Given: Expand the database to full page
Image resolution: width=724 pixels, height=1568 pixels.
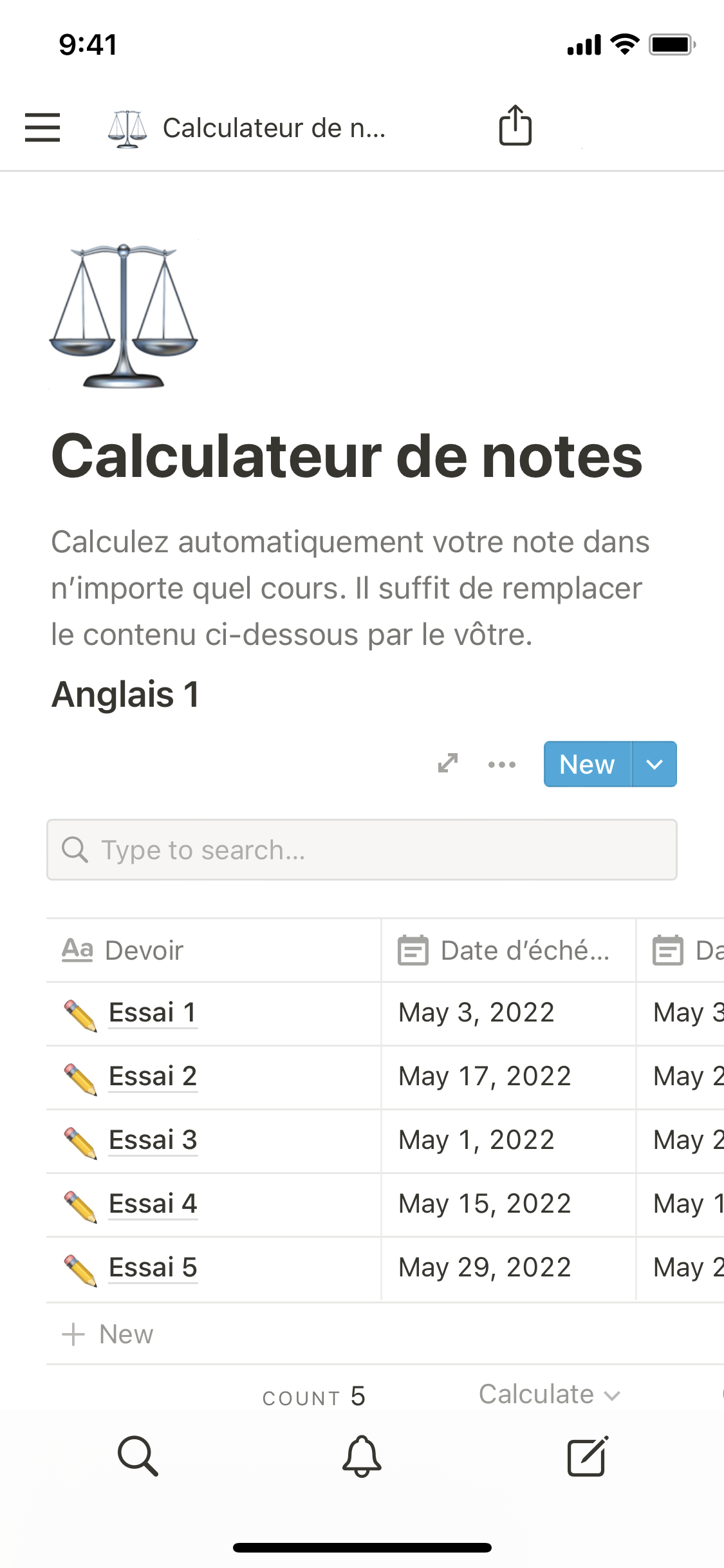Looking at the screenshot, I should (448, 763).
